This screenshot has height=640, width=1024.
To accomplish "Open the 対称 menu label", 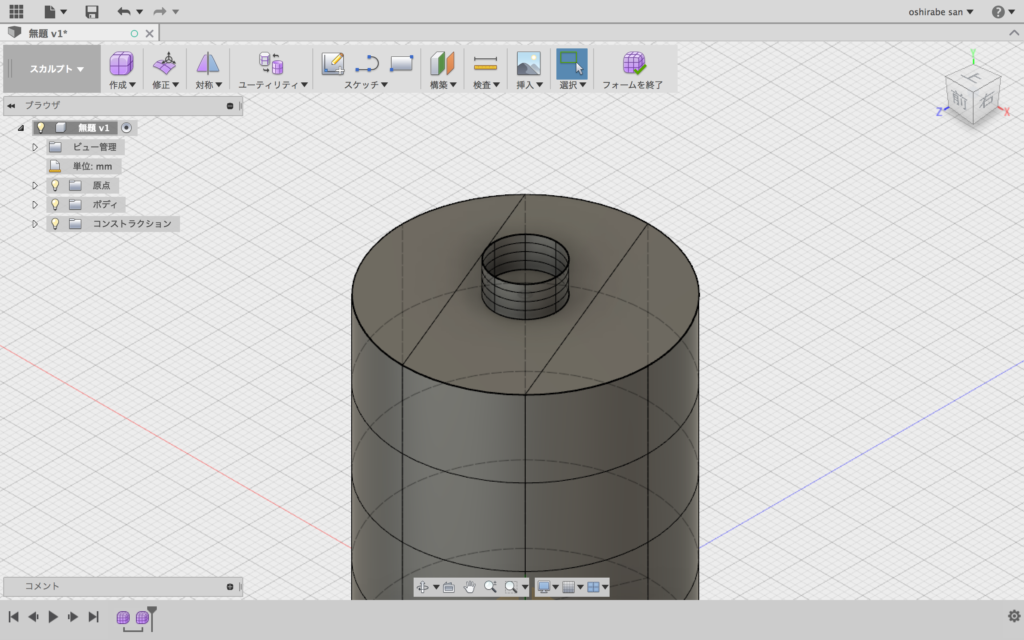I will tap(208, 85).
